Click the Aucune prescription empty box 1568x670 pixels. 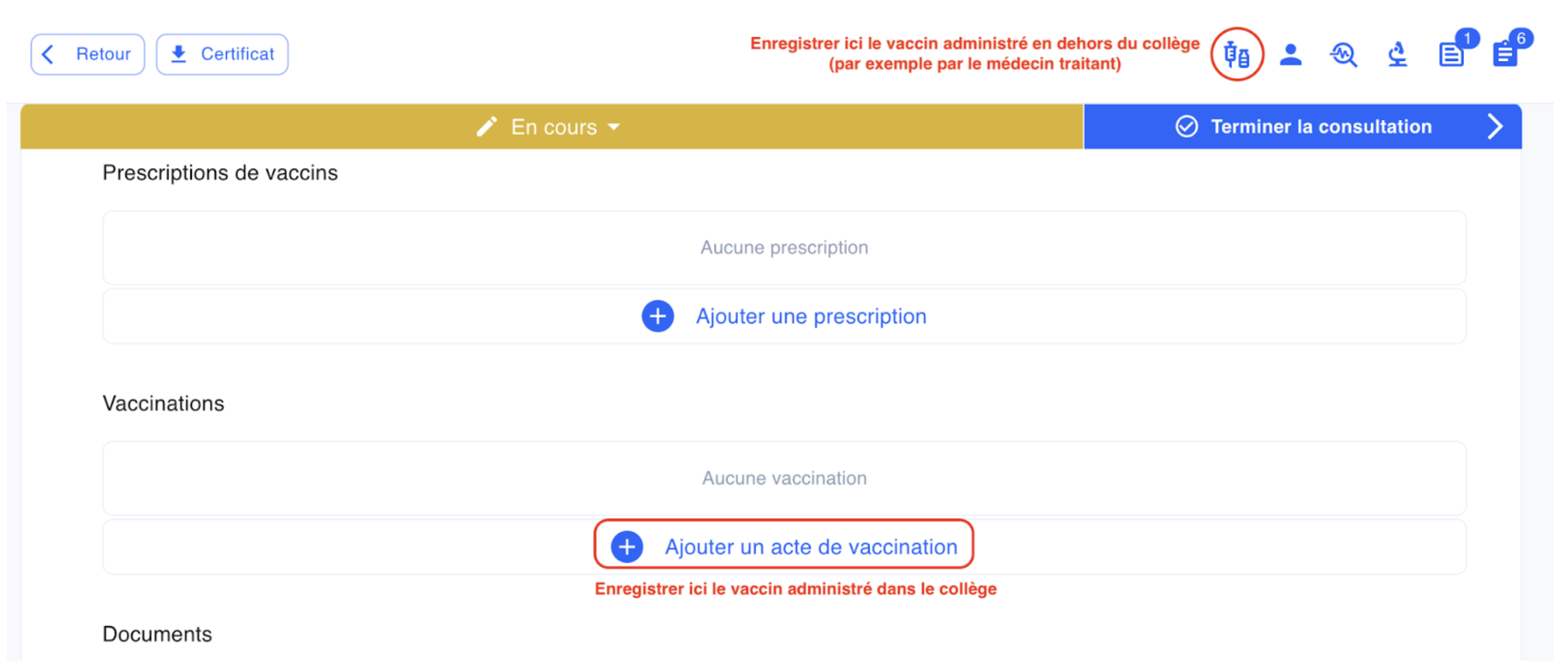point(784,248)
